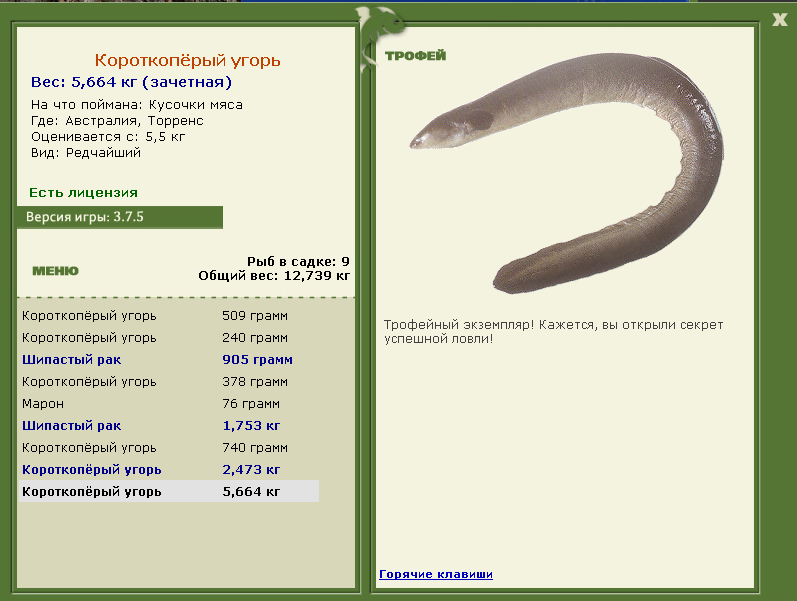Image resolution: width=797 pixels, height=601 pixels.
Task: Click the Оценивается с: 5,5 кг line
Action: (108, 137)
